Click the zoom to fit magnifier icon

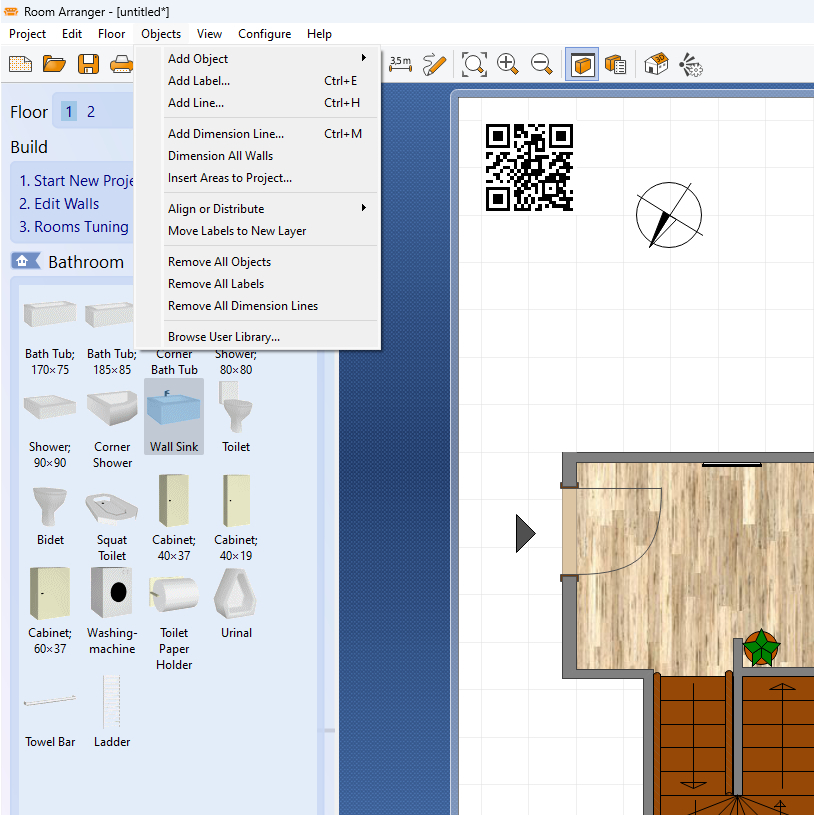click(474, 65)
